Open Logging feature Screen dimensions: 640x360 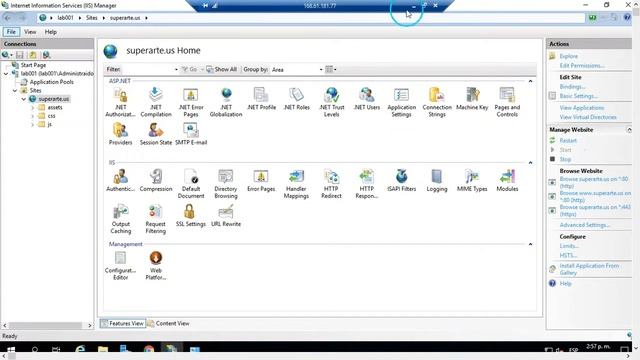click(x=437, y=180)
